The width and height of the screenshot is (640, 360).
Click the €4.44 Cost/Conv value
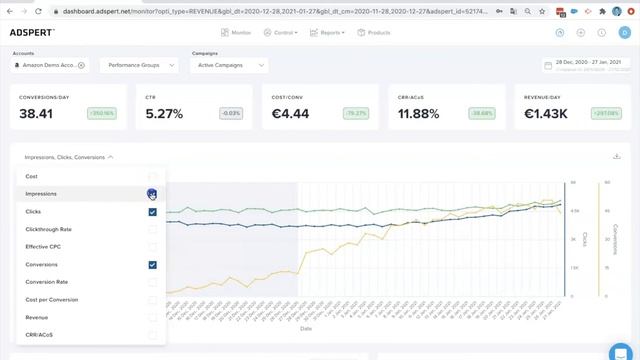(290, 114)
